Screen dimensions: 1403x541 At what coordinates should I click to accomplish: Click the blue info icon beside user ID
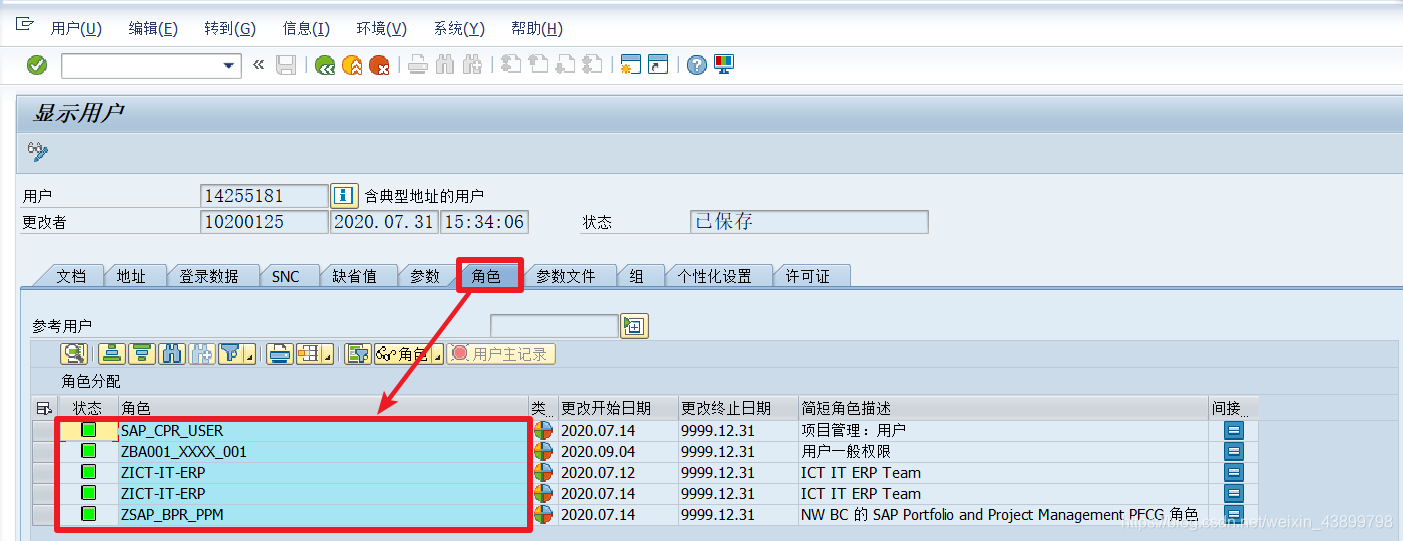345,195
